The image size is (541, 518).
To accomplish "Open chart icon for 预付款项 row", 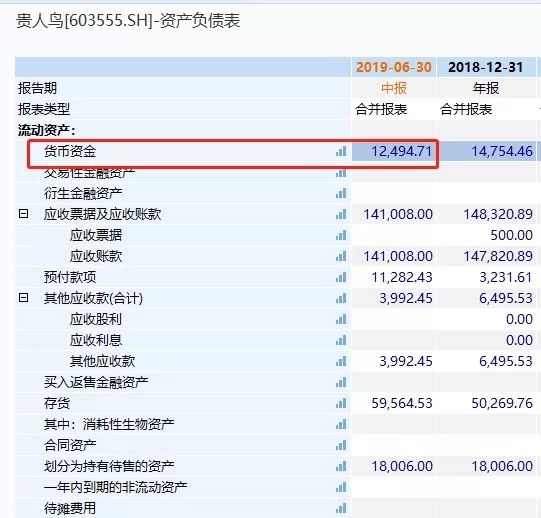I will point(341,277).
